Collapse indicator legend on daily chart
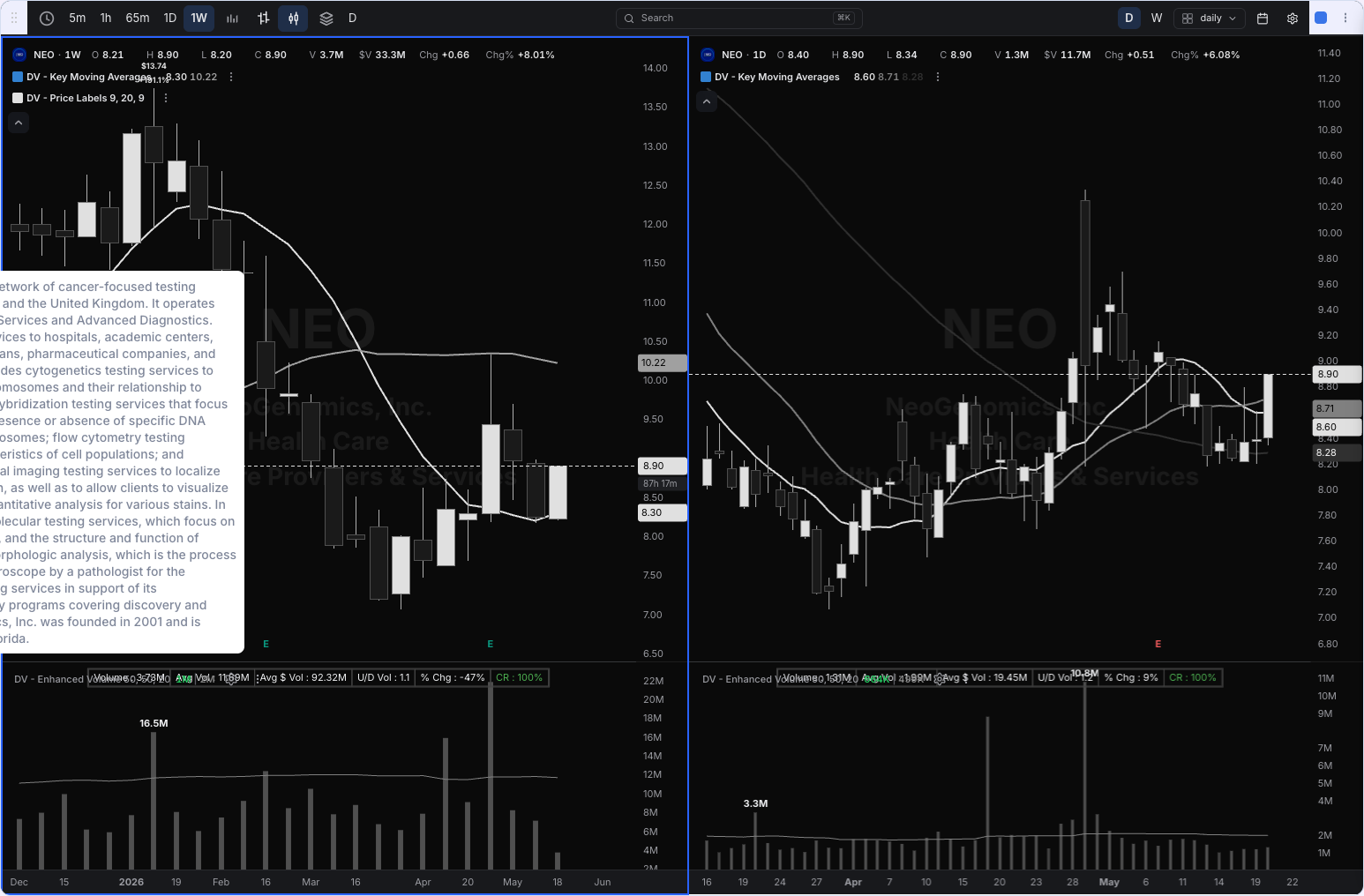Image resolution: width=1364 pixels, height=896 pixels. [707, 101]
